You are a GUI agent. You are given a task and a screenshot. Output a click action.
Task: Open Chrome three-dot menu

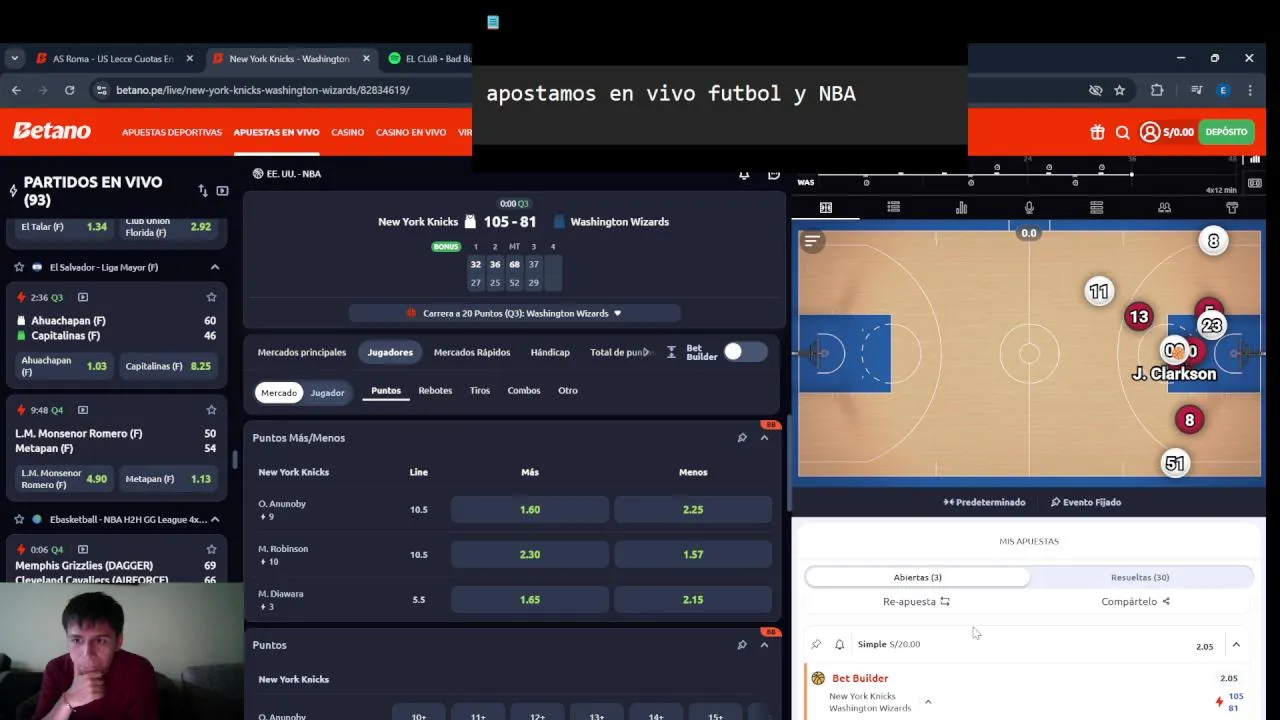(1250, 90)
